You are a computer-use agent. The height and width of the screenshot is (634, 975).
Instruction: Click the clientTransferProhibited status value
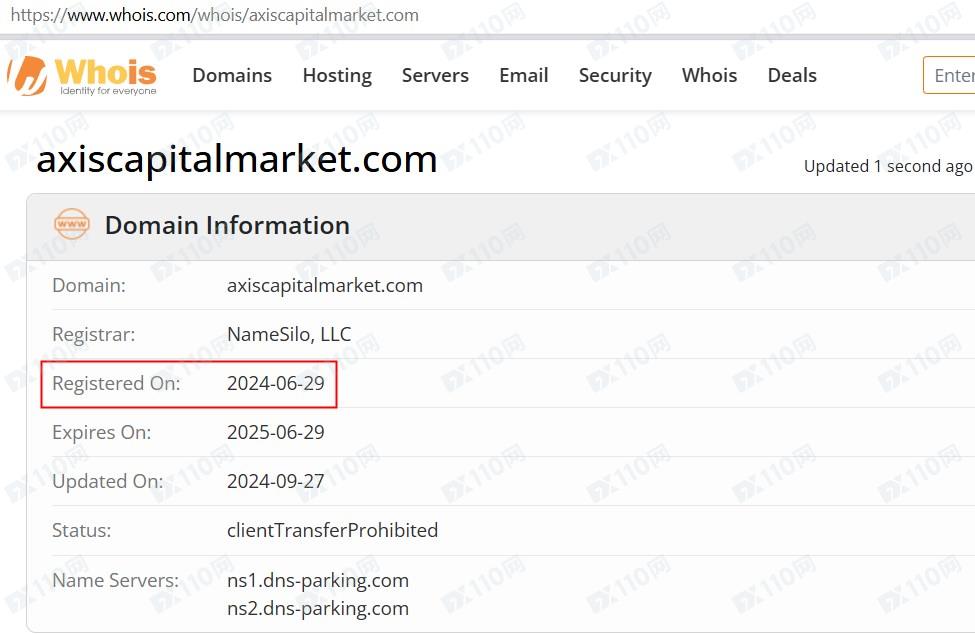332,530
